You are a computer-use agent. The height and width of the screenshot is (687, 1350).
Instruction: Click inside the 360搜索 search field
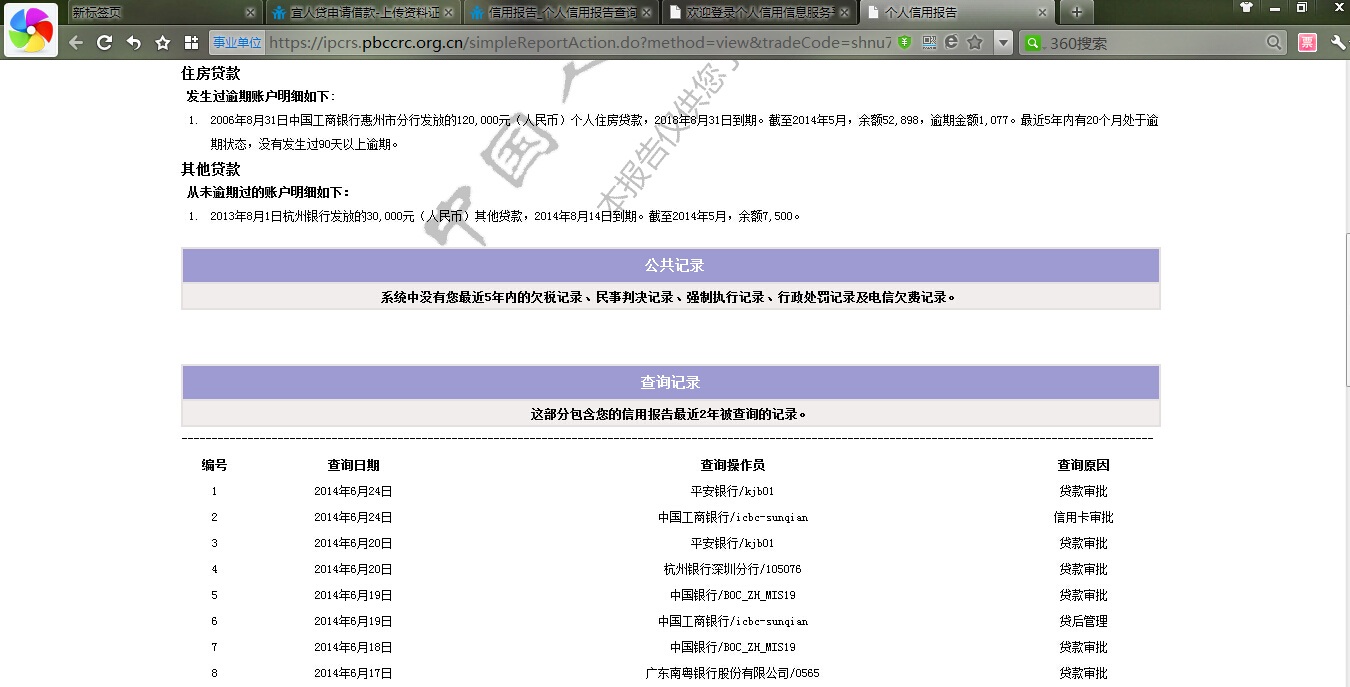pos(1150,43)
